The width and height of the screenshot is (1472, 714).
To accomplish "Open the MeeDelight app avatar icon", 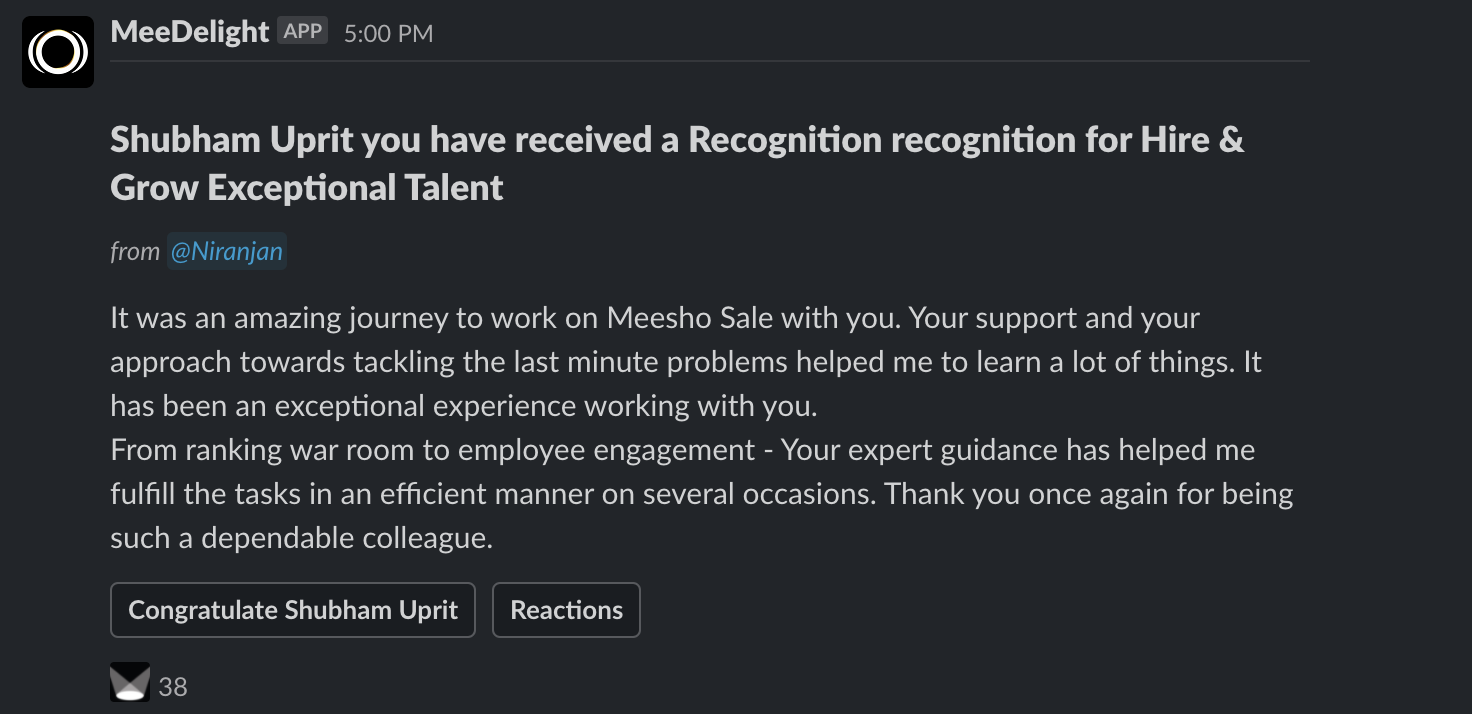I will [x=58, y=52].
